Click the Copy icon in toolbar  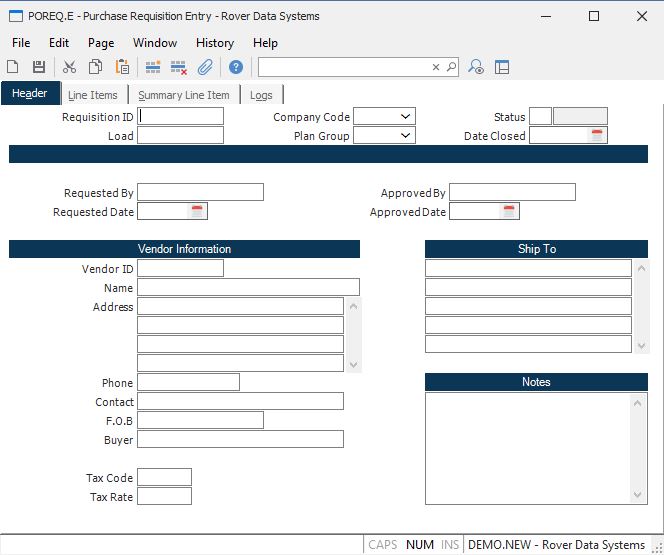(95, 67)
